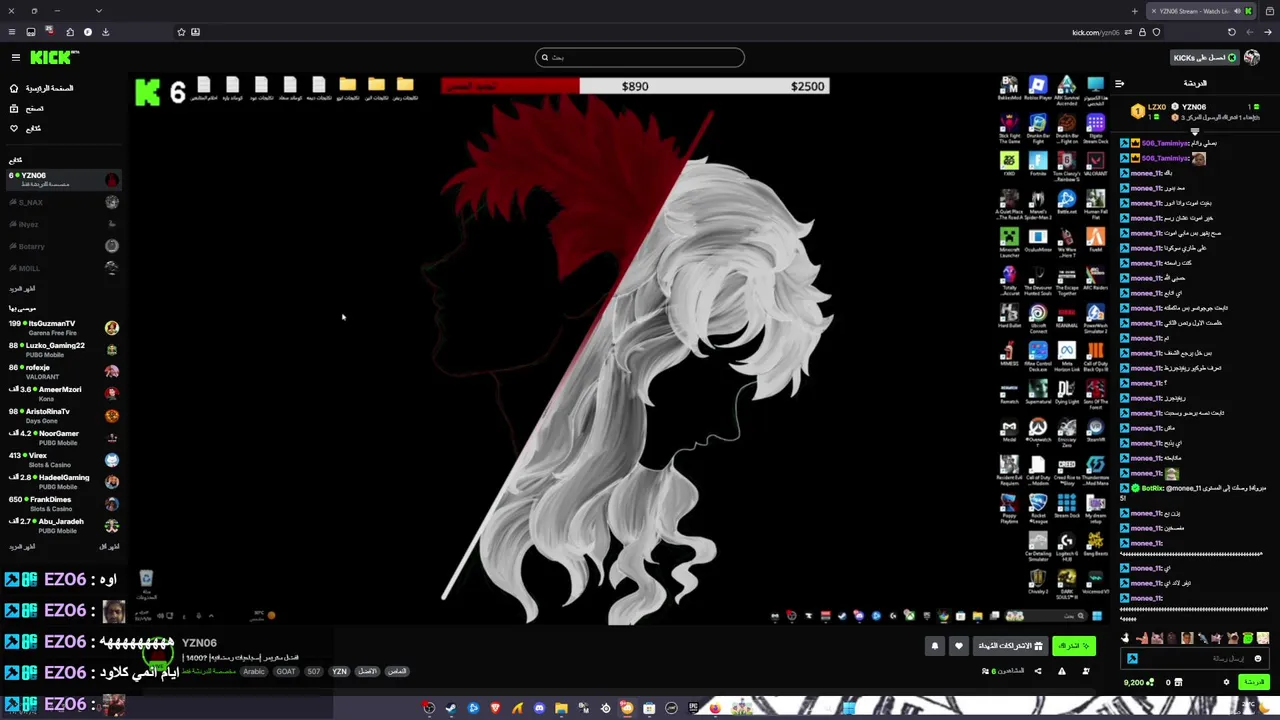The width and height of the screenshot is (1280, 720).
Task: Open a new browser tab with plus
Action: 1135,11
